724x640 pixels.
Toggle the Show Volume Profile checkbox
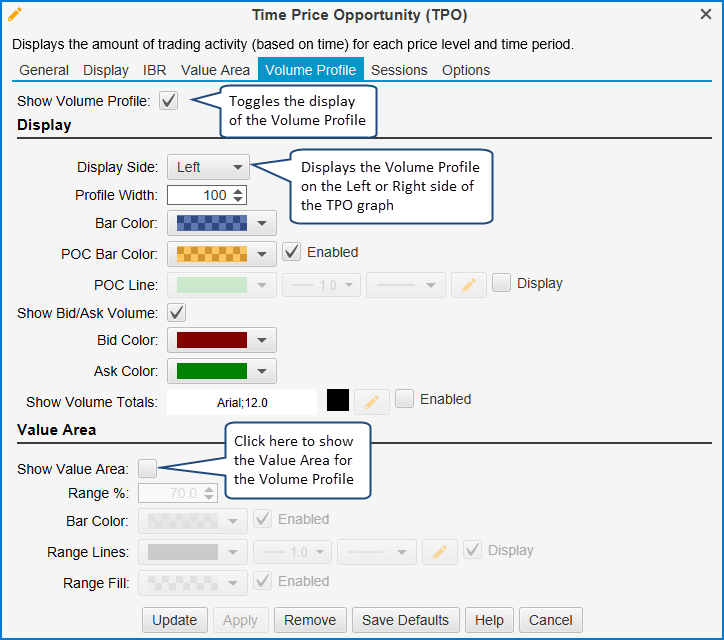pos(169,101)
